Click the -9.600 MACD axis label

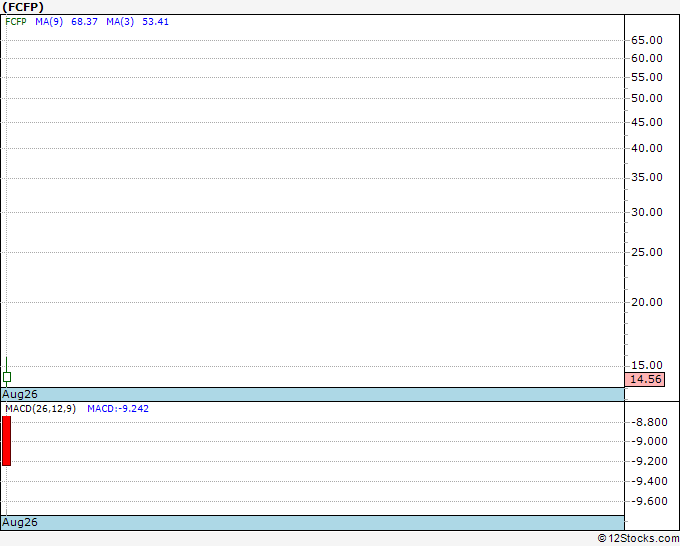[x=649, y=501]
